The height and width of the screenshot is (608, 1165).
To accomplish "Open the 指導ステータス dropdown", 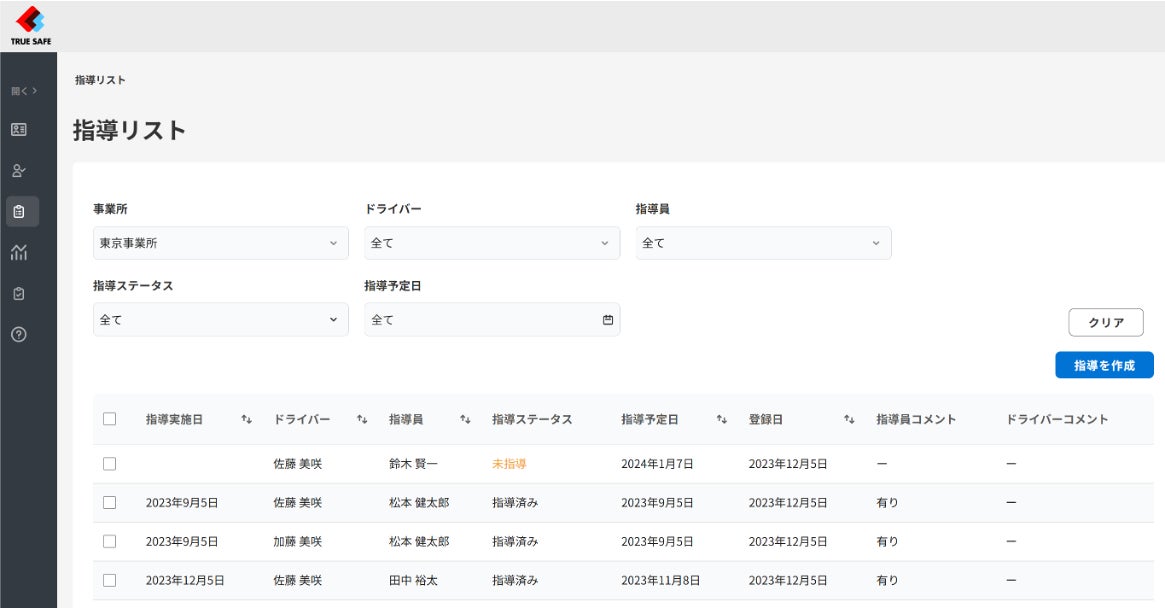I will pos(220,320).
